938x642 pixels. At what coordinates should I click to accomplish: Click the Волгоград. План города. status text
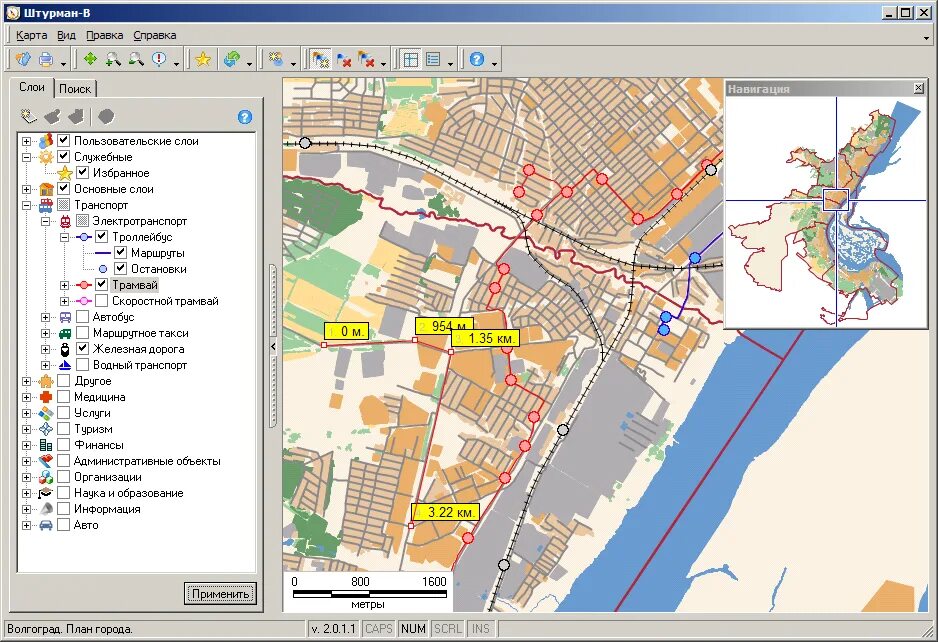[x=70, y=629]
